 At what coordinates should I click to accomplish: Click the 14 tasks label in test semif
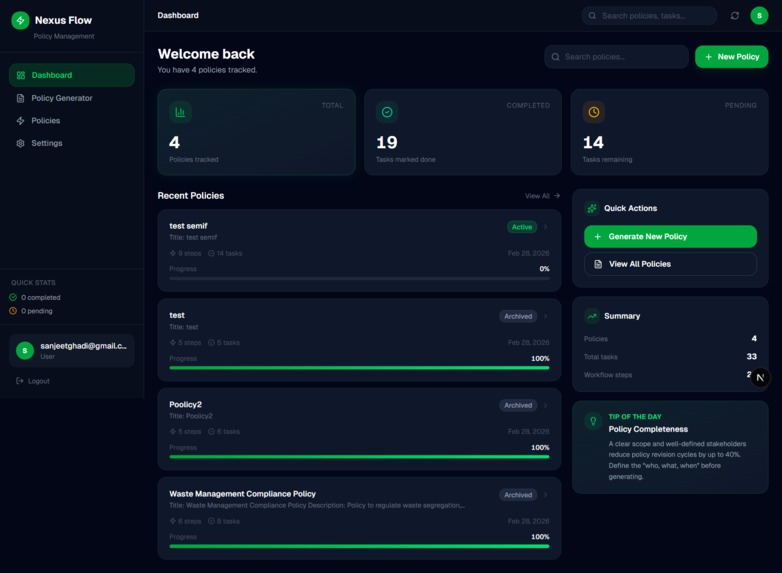225,253
